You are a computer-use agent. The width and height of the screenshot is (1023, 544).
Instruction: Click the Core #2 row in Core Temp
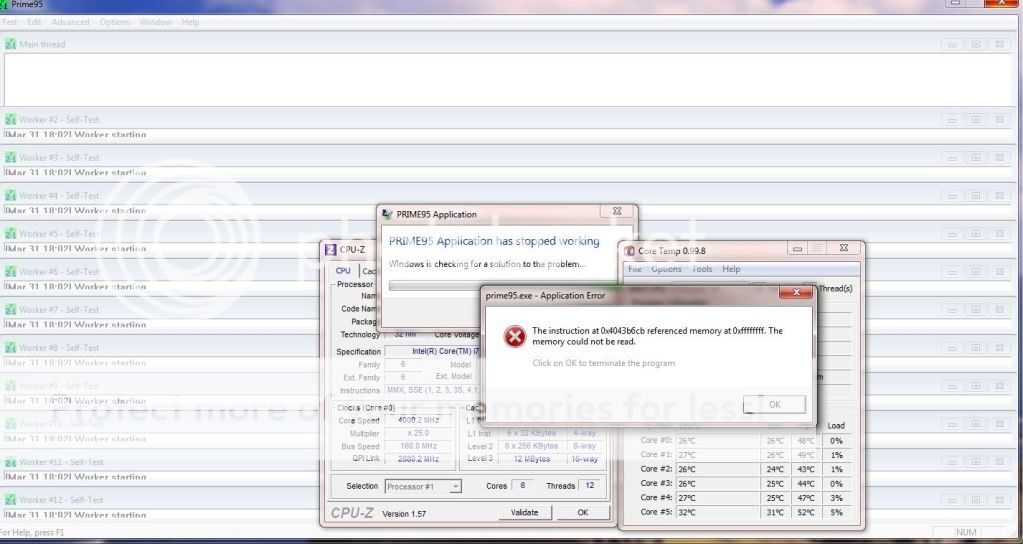[x=744, y=469]
